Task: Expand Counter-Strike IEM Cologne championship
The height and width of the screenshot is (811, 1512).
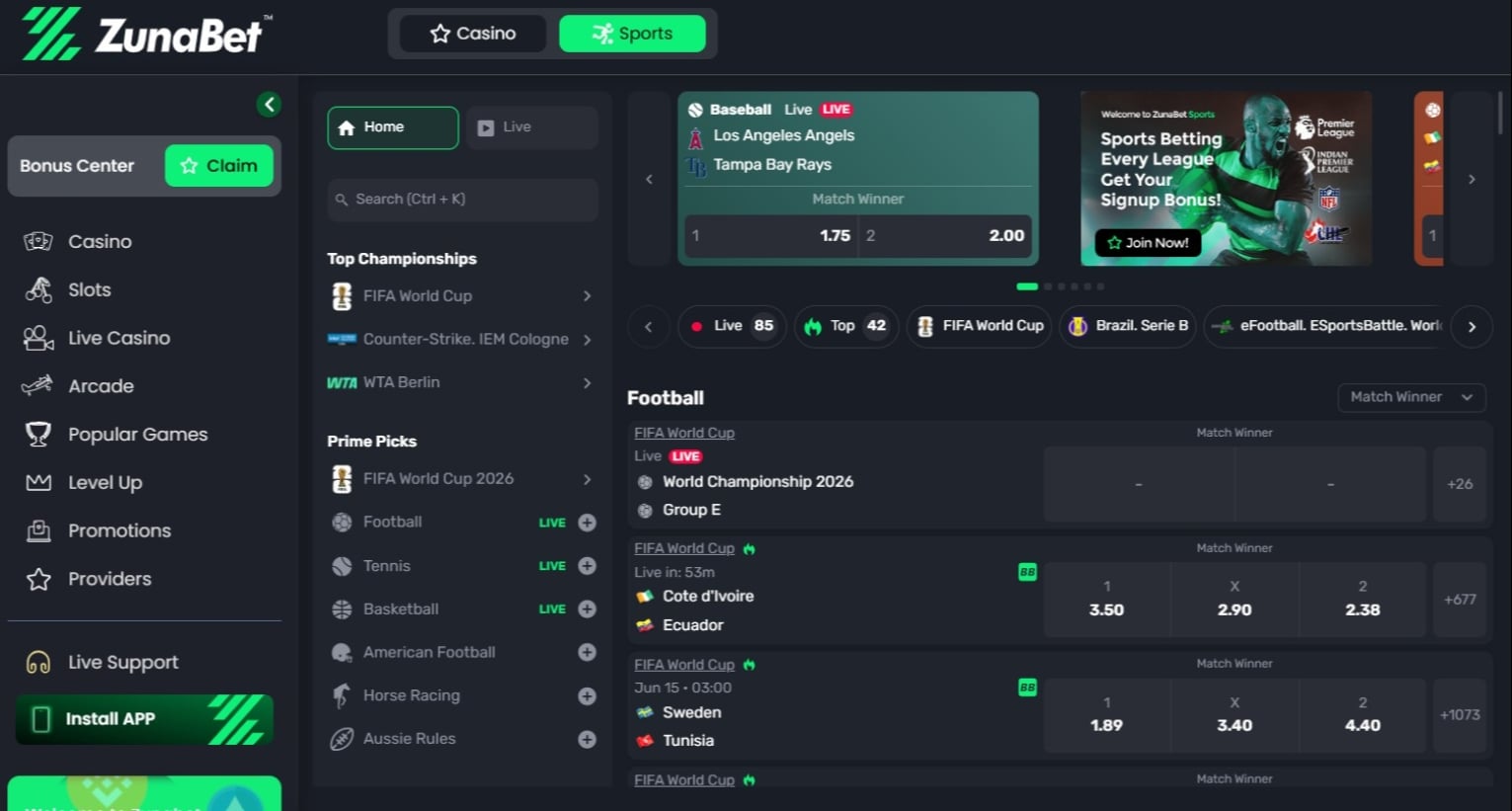Action: [x=587, y=340]
